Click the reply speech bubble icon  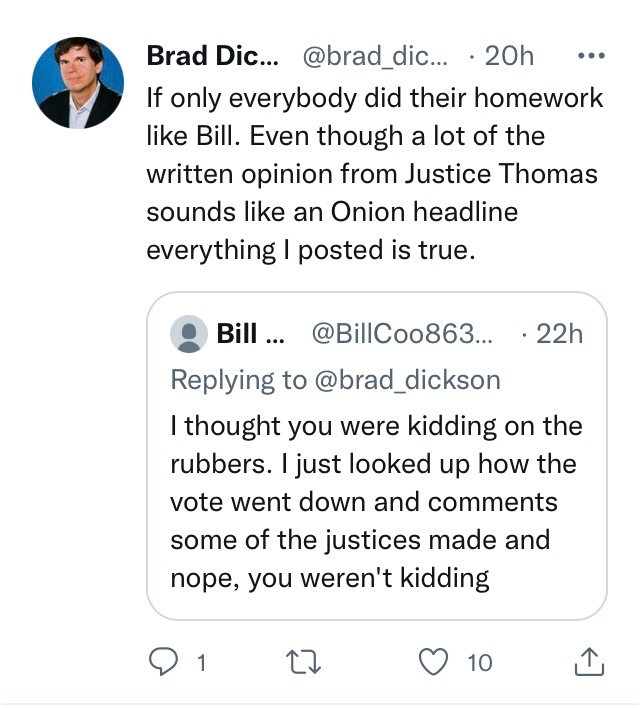(x=164, y=661)
